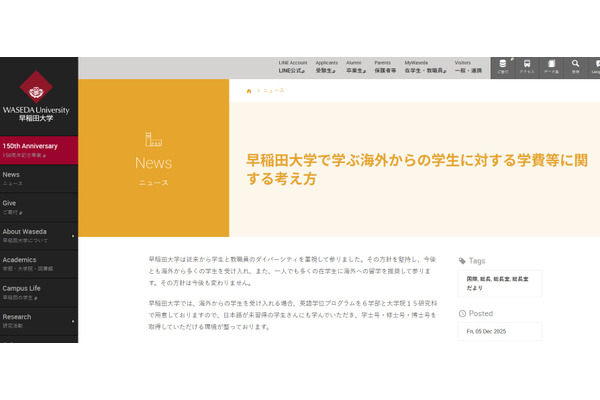Open Give in the sidebar menu

[x=39, y=207]
